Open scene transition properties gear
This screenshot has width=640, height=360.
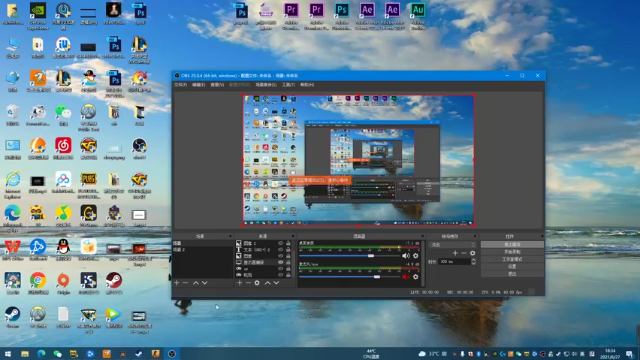click(x=473, y=253)
